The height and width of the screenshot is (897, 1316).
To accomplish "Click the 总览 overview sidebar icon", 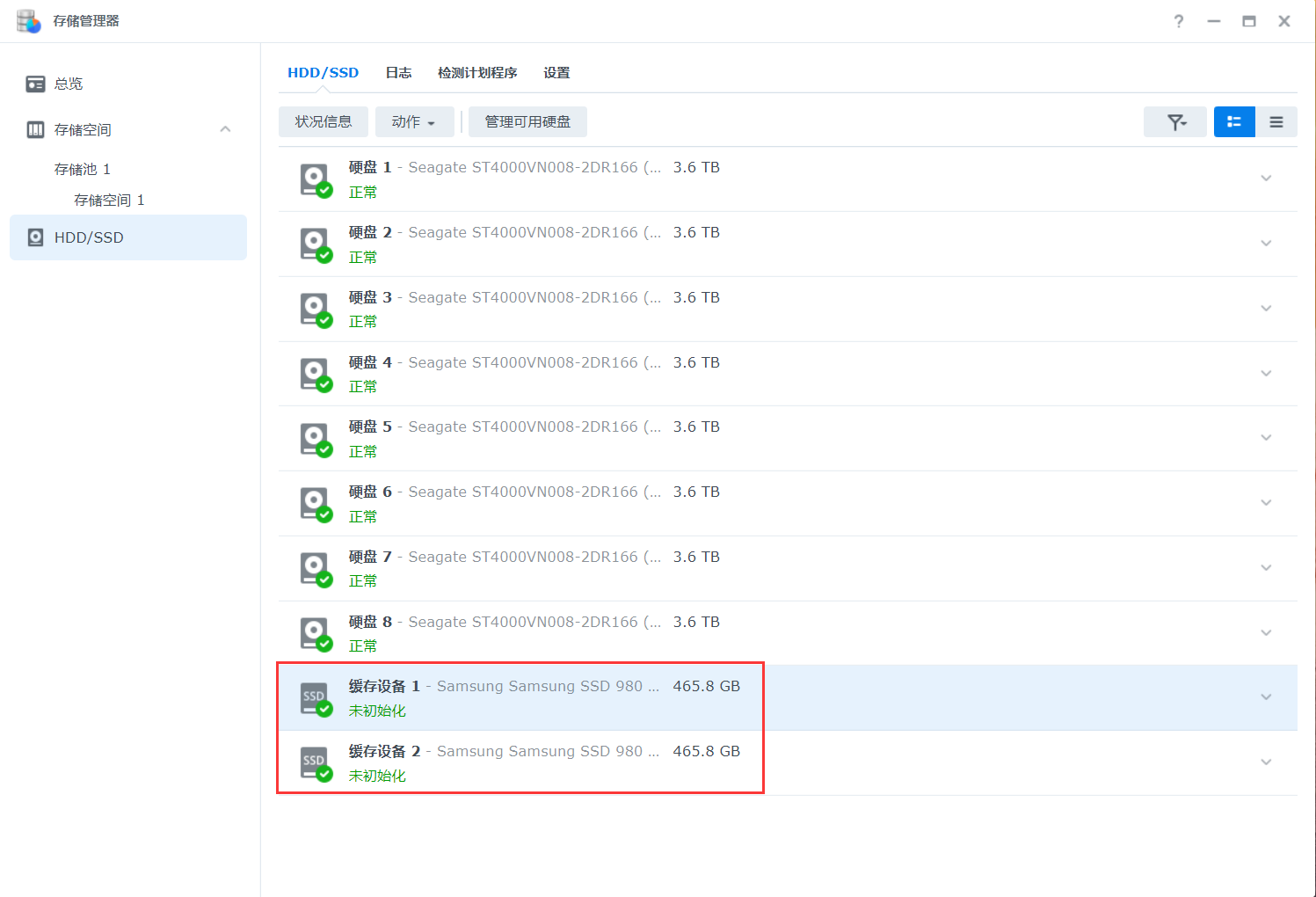I will point(35,84).
